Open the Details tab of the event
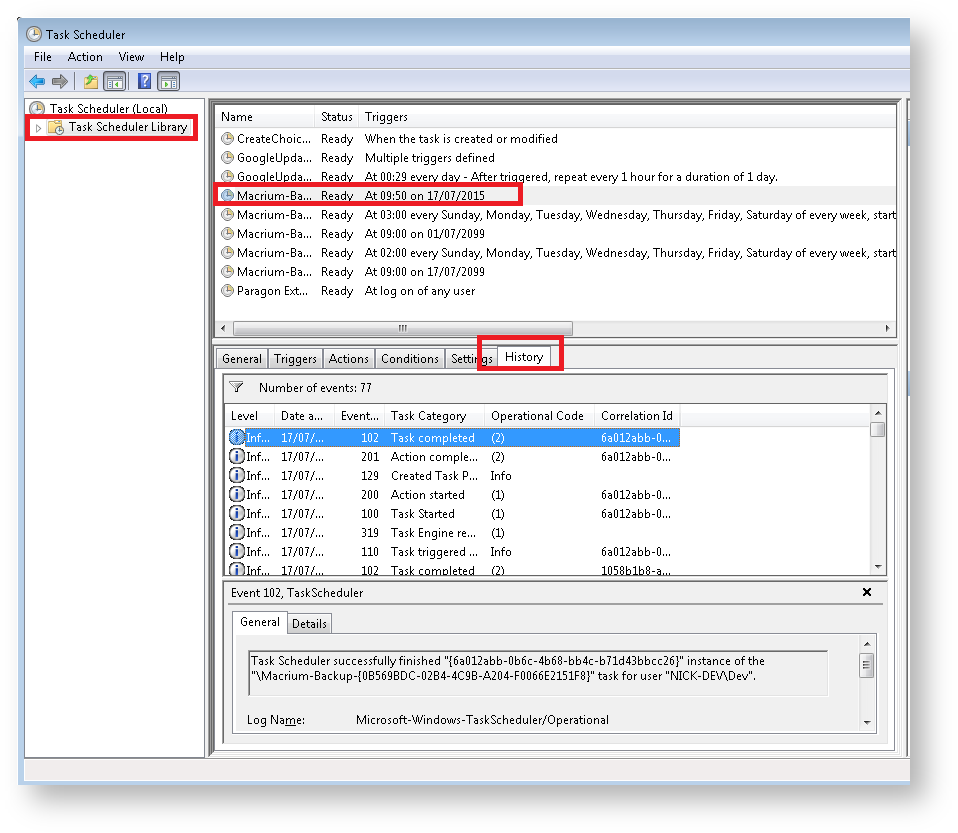Image resolution: width=958 pixels, height=833 pixels. pyautogui.click(x=309, y=624)
